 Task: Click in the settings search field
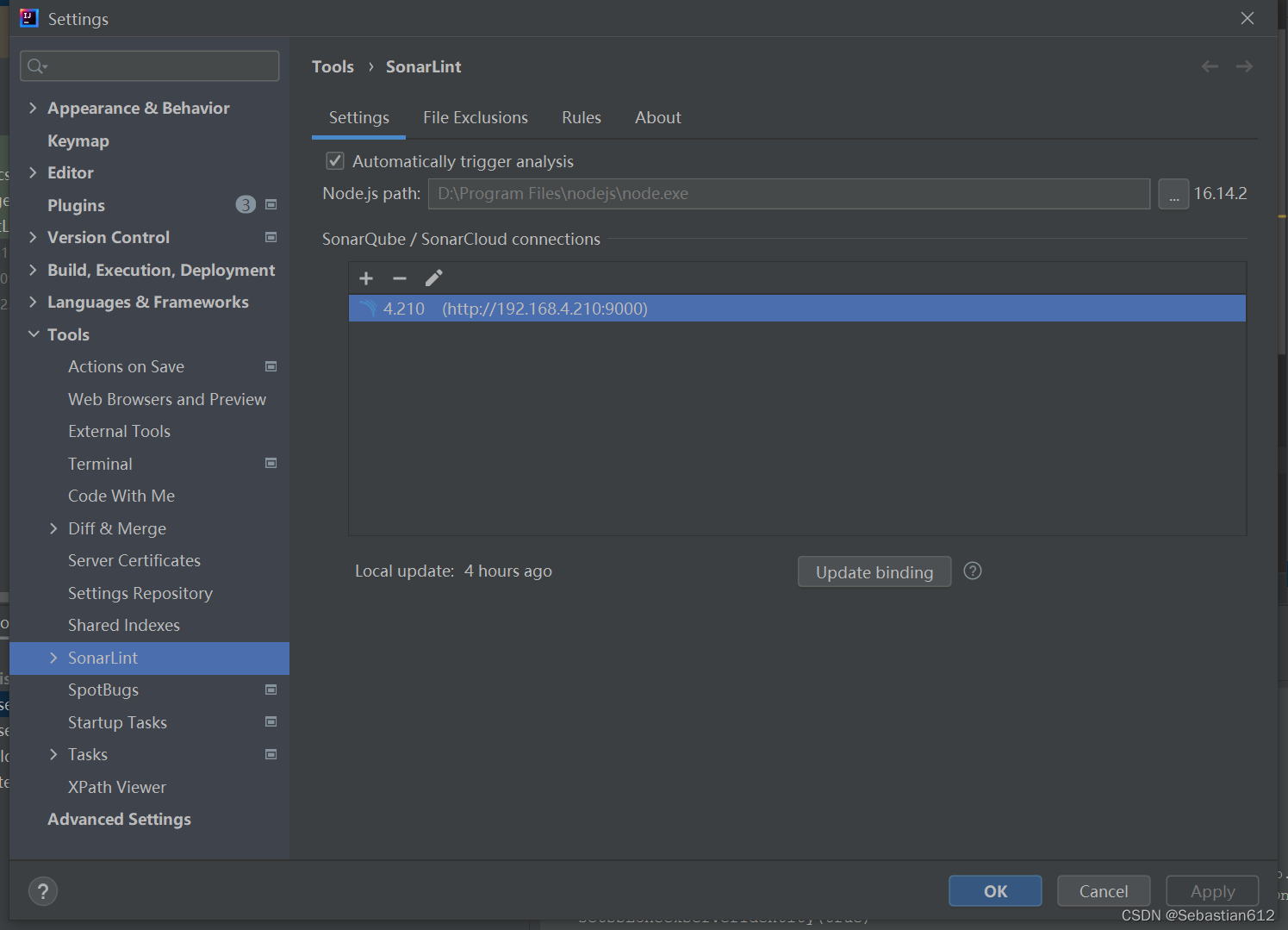click(x=150, y=66)
